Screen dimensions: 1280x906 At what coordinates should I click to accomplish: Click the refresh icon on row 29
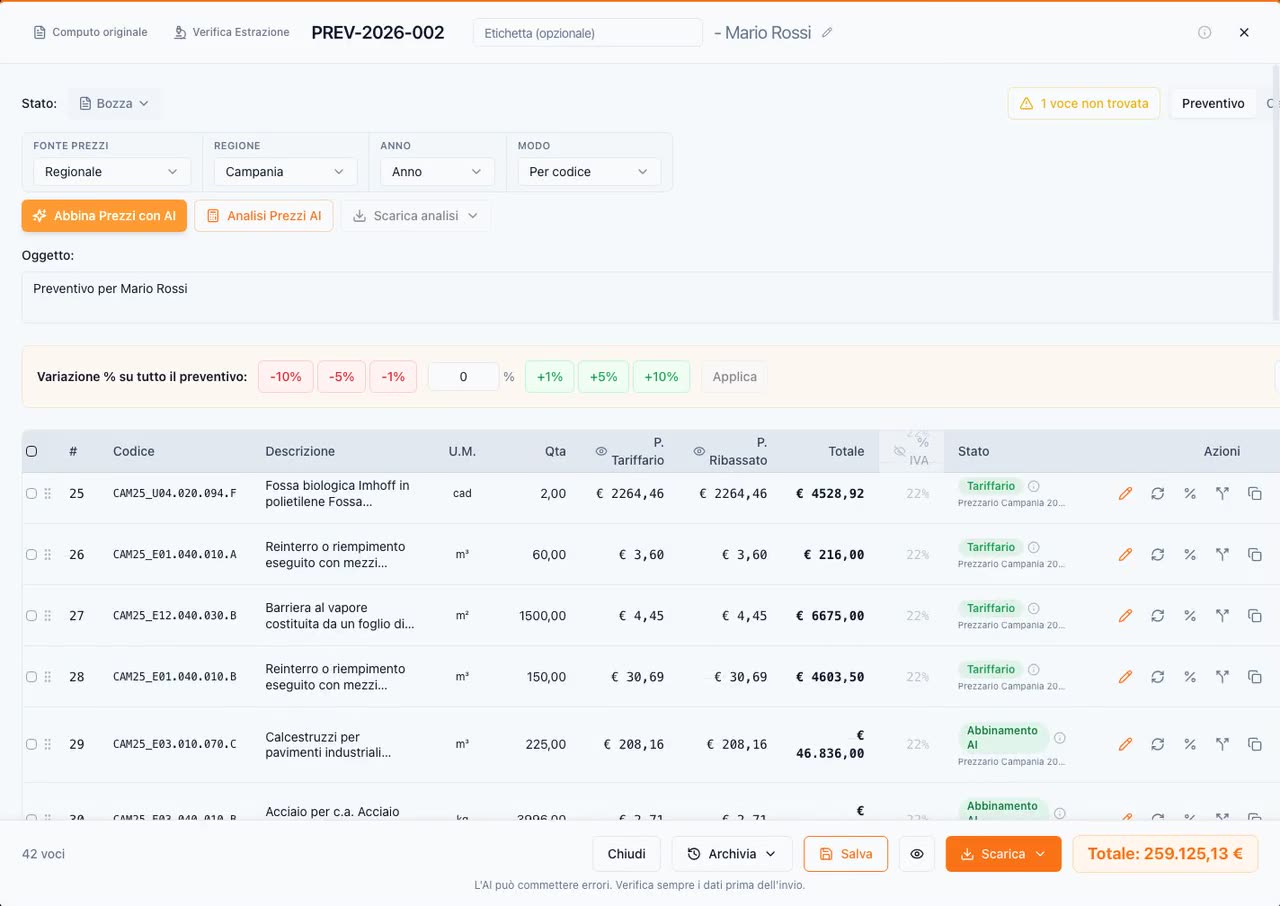1158,744
